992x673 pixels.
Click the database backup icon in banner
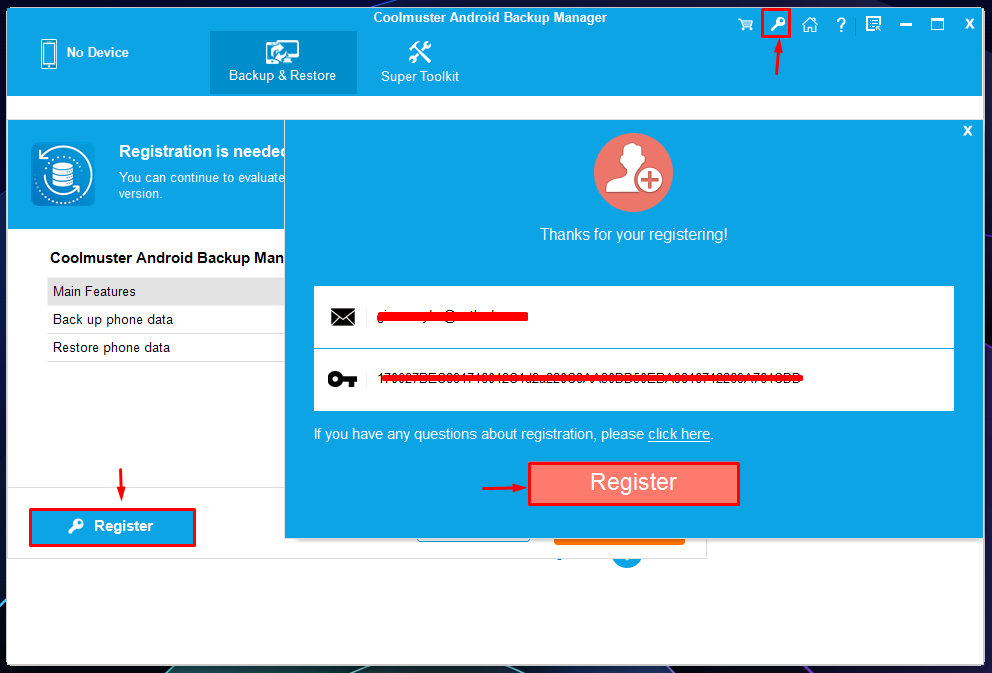(63, 174)
